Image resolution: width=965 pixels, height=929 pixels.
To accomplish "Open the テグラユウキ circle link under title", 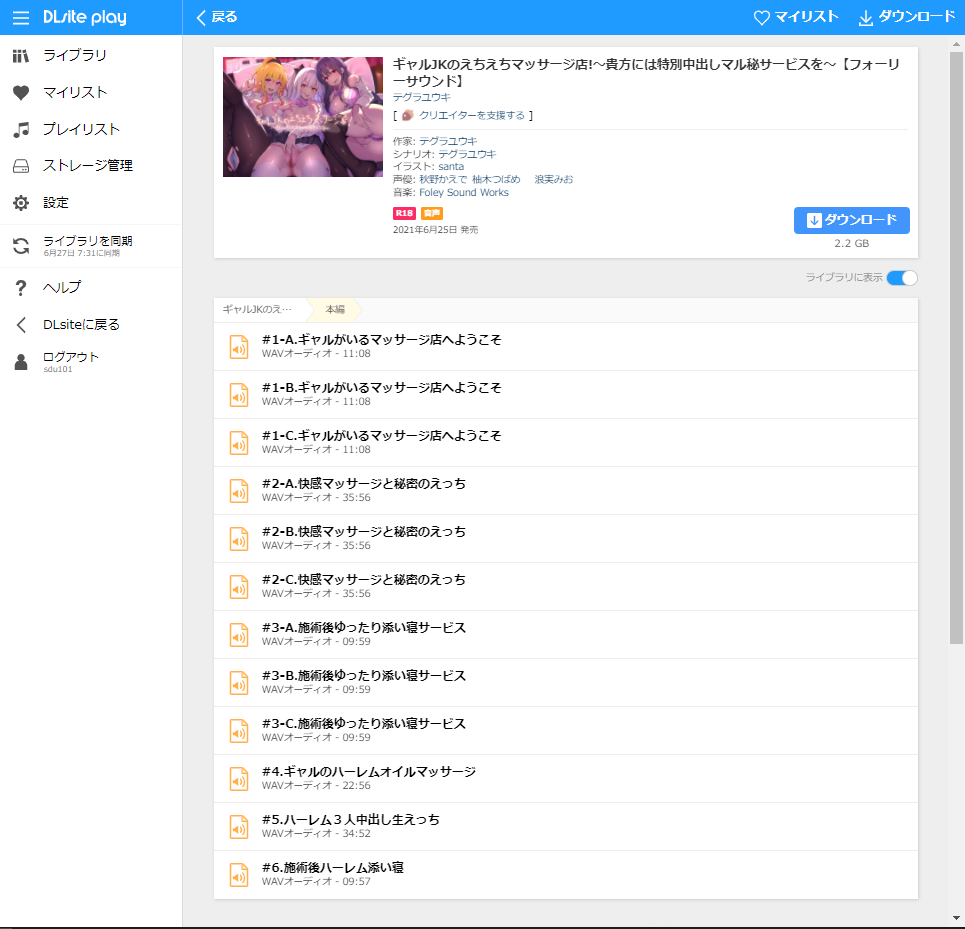I will point(422,97).
